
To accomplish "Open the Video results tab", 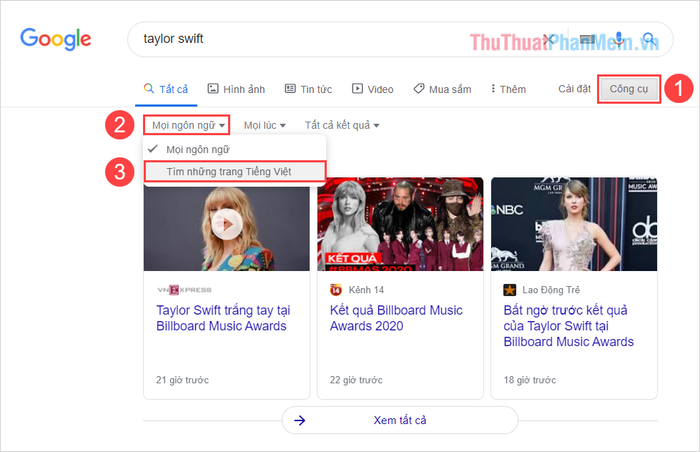I will tap(373, 89).
